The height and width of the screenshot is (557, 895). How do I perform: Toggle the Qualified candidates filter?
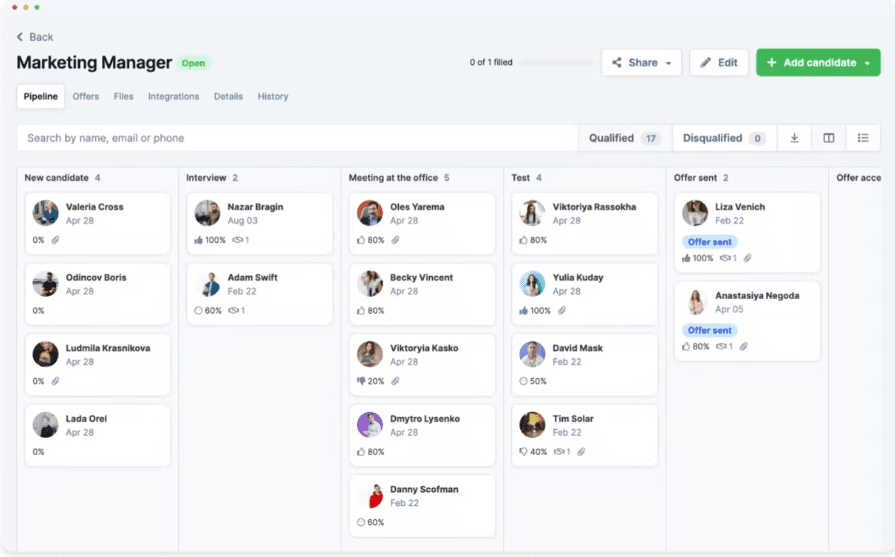624,138
